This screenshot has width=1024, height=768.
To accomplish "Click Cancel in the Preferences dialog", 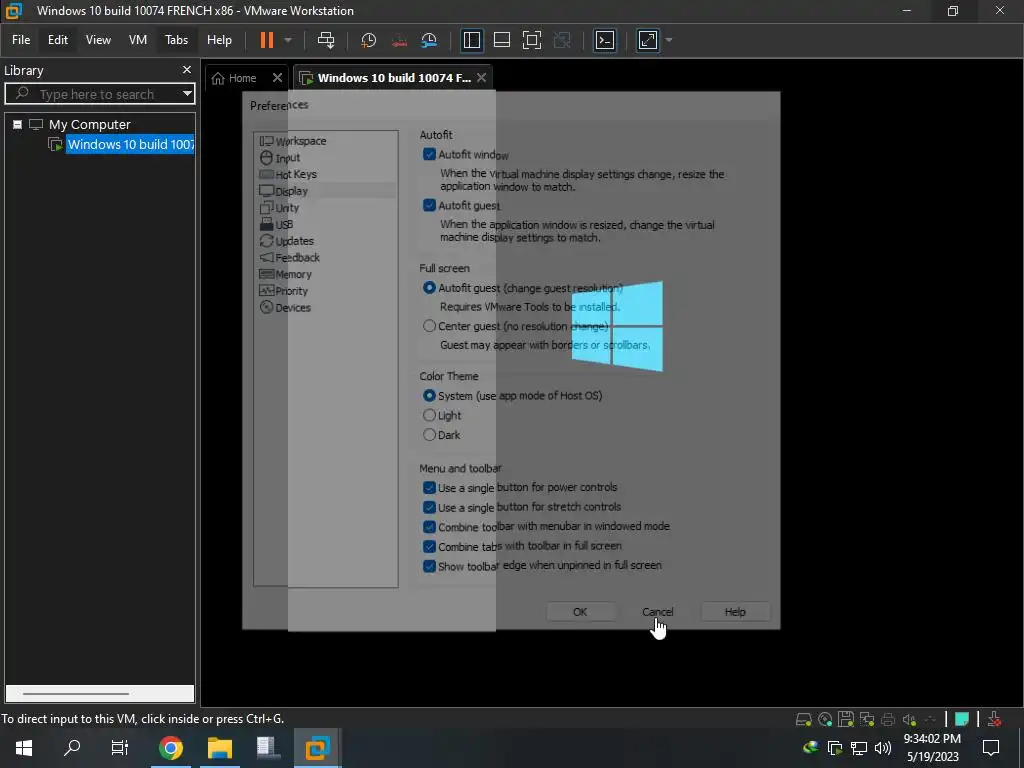I will coord(657,612).
